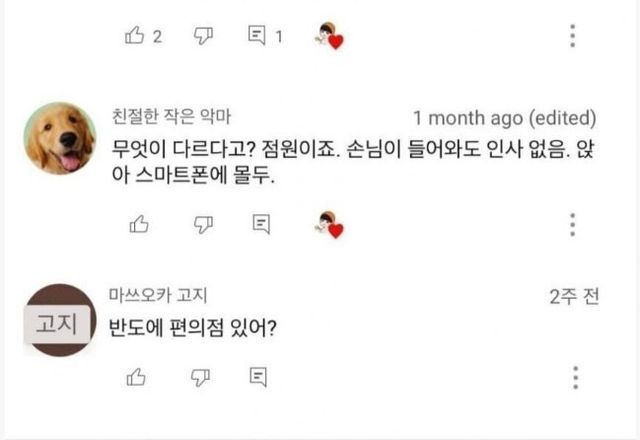This screenshot has width=640, height=440.
Task: Open more options for 마쓰오카 고지 comment
Action: [x=575, y=377]
